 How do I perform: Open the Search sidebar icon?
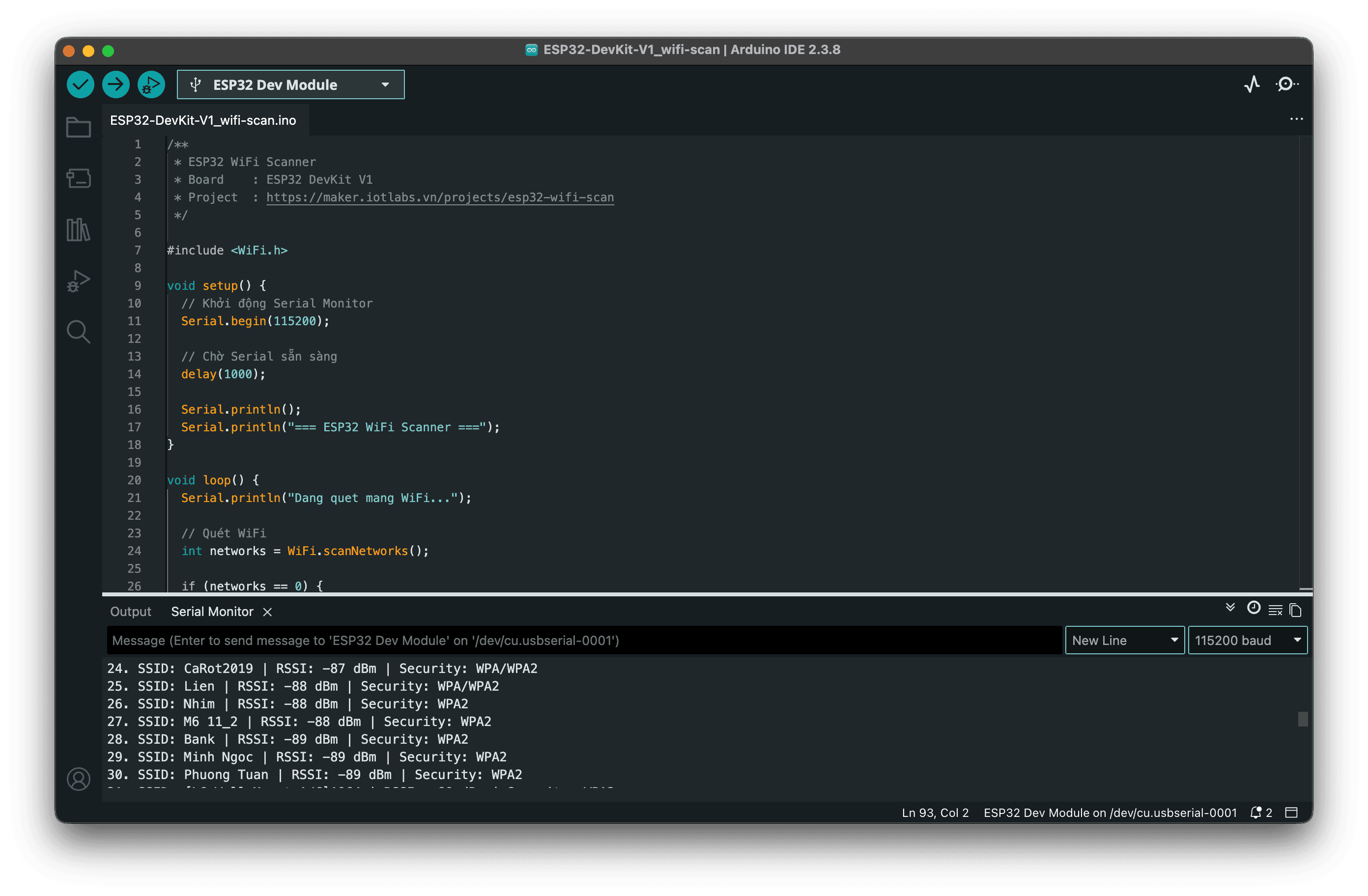(x=78, y=332)
